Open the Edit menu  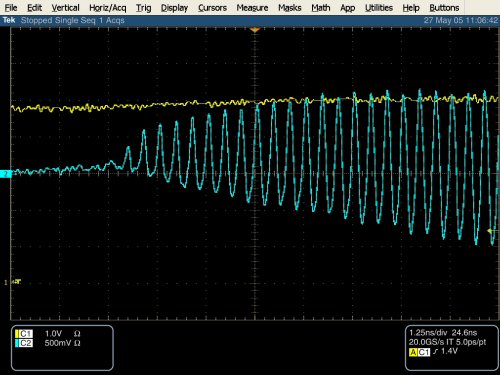[35, 8]
